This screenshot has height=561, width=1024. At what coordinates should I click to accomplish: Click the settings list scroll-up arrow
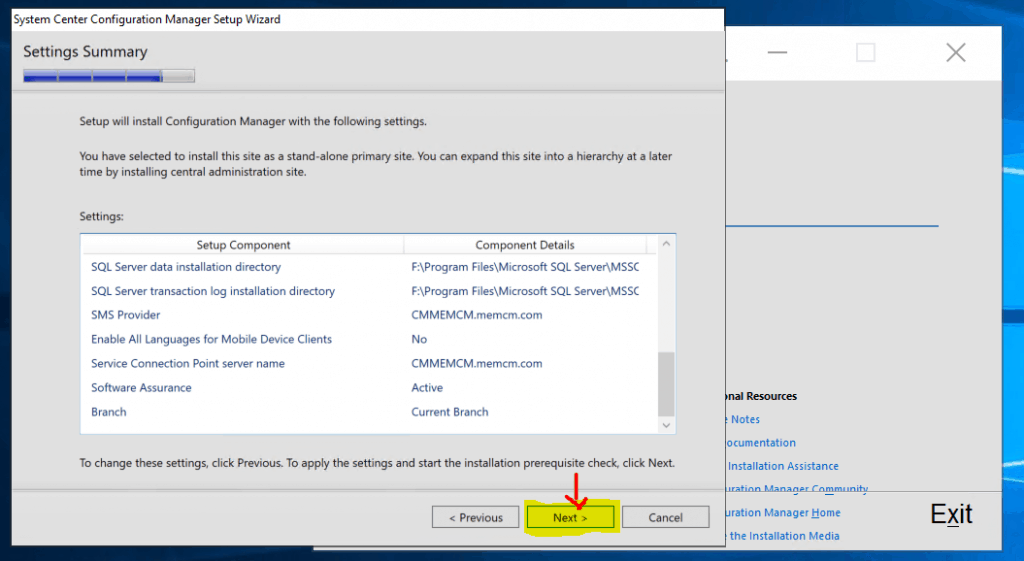[x=667, y=244]
